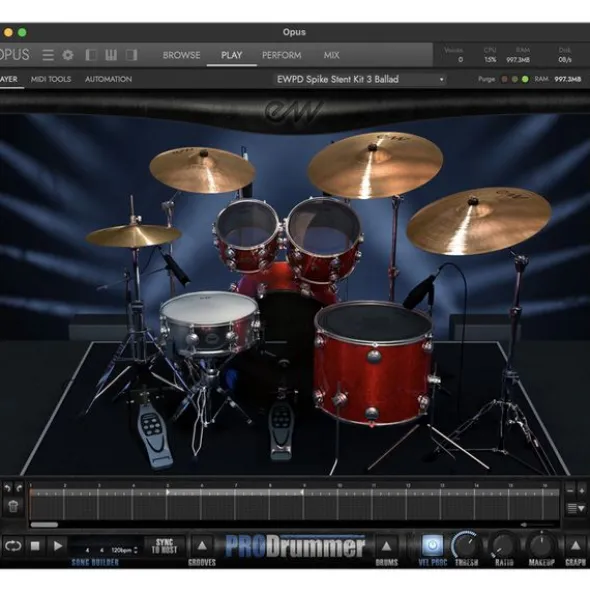The height and width of the screenshot is (591, 590).
Task: Toggle the virtual keyboard panel icon
Action: [x=111, y=55]
